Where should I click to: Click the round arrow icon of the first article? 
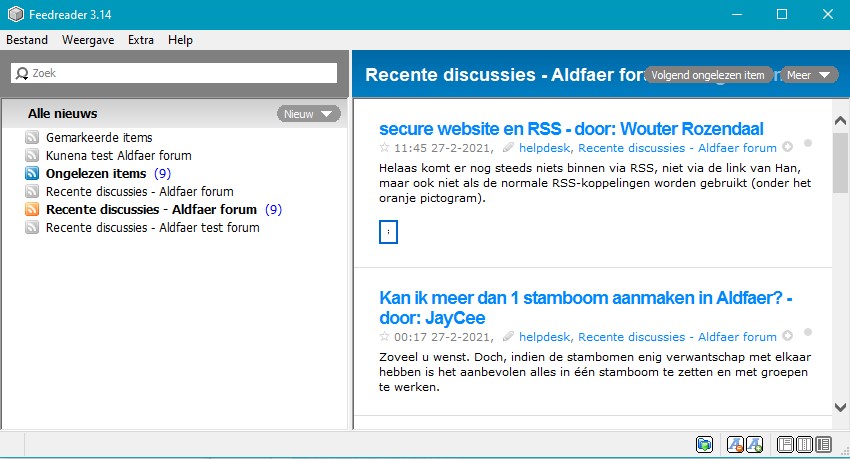[x=788, y=147]
